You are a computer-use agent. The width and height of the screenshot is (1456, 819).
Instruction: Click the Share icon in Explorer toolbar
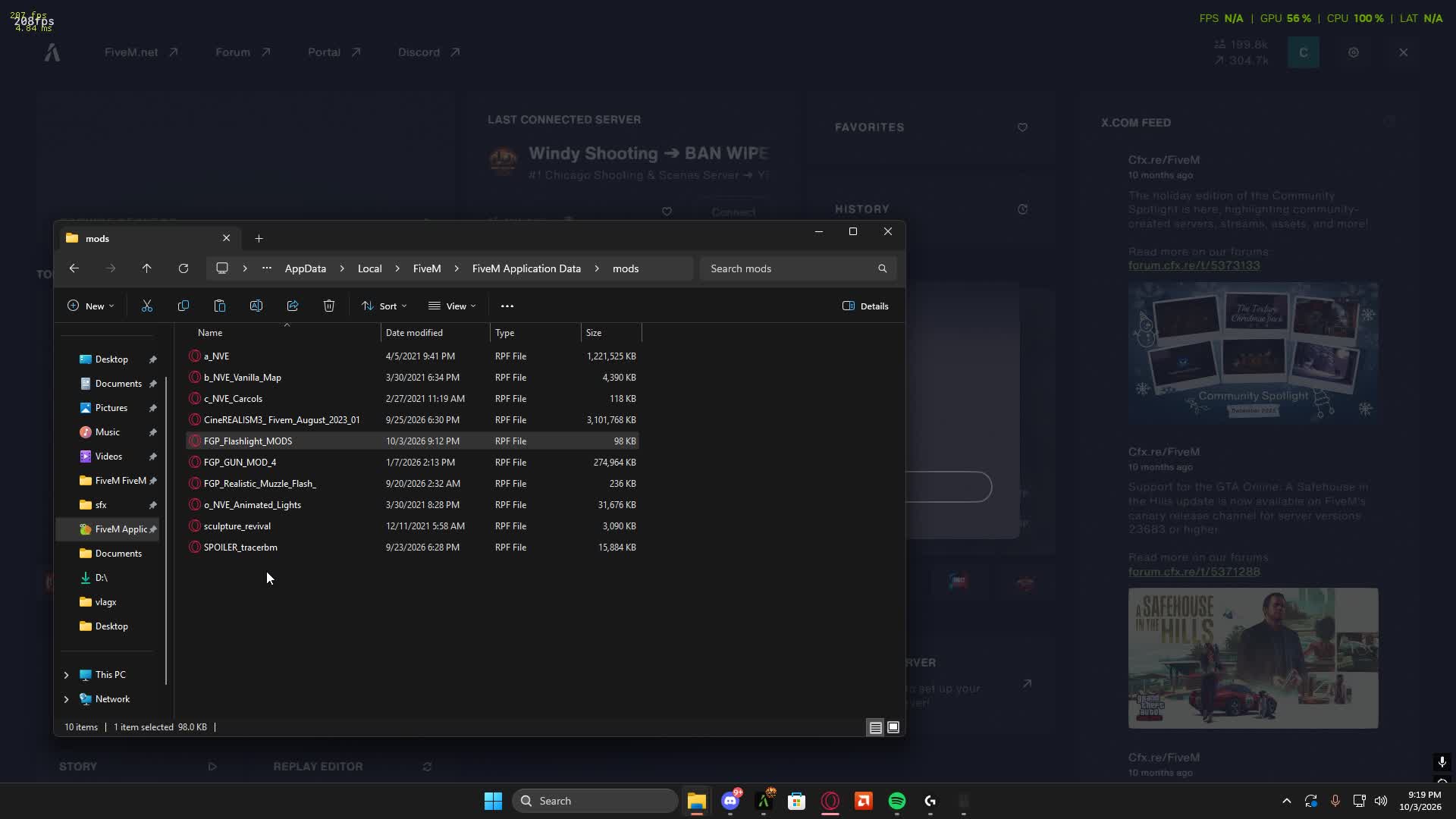(293, 306)
